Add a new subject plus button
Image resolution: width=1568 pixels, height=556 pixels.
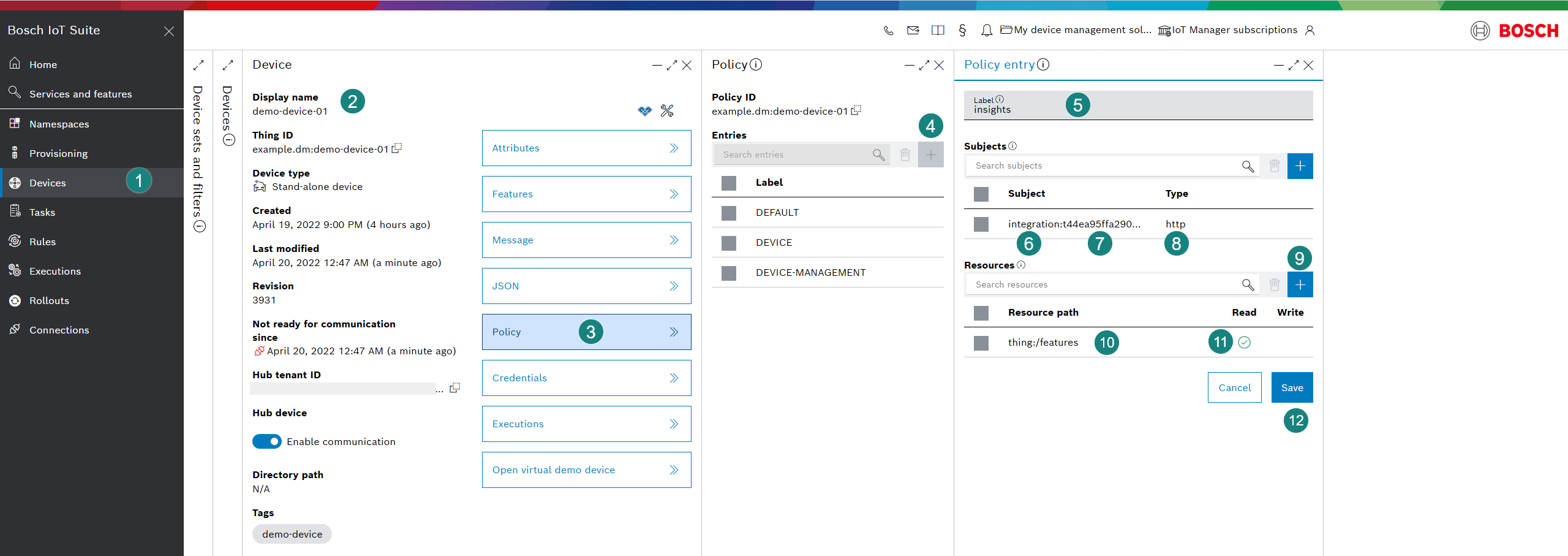pos(1300,166)
